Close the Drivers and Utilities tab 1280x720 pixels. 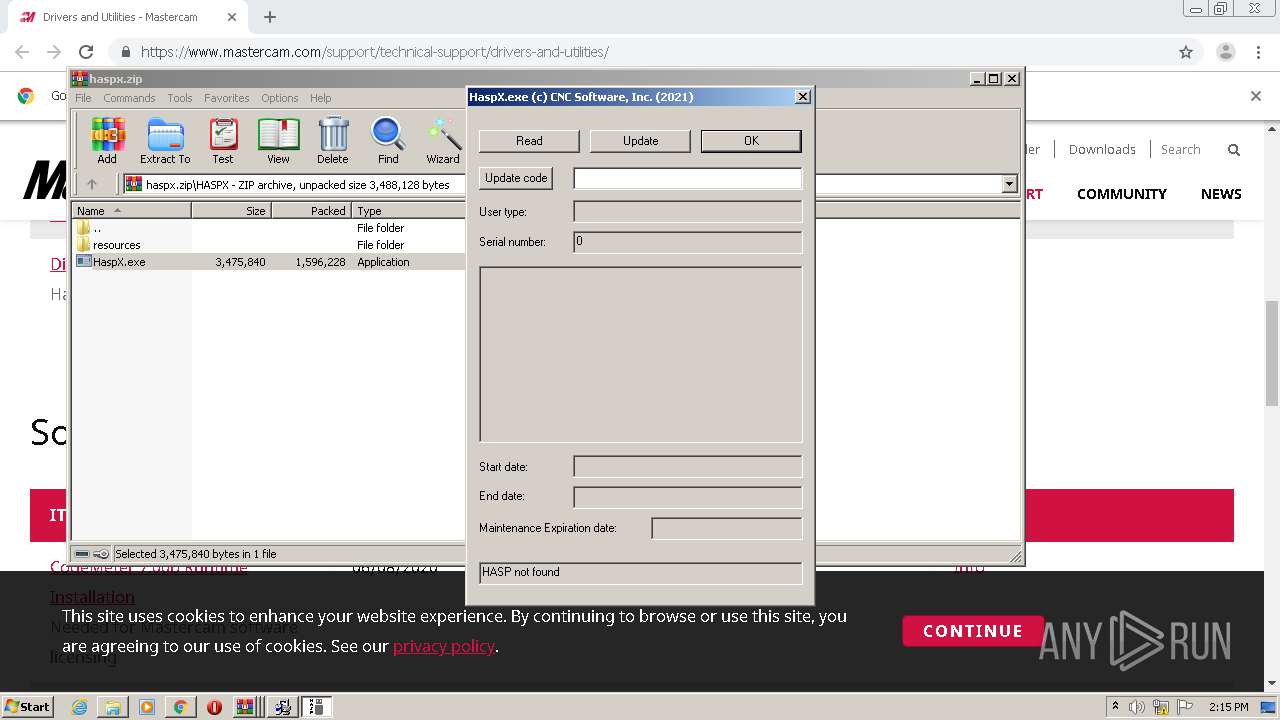pyautogui.click(x=232, y=17)
